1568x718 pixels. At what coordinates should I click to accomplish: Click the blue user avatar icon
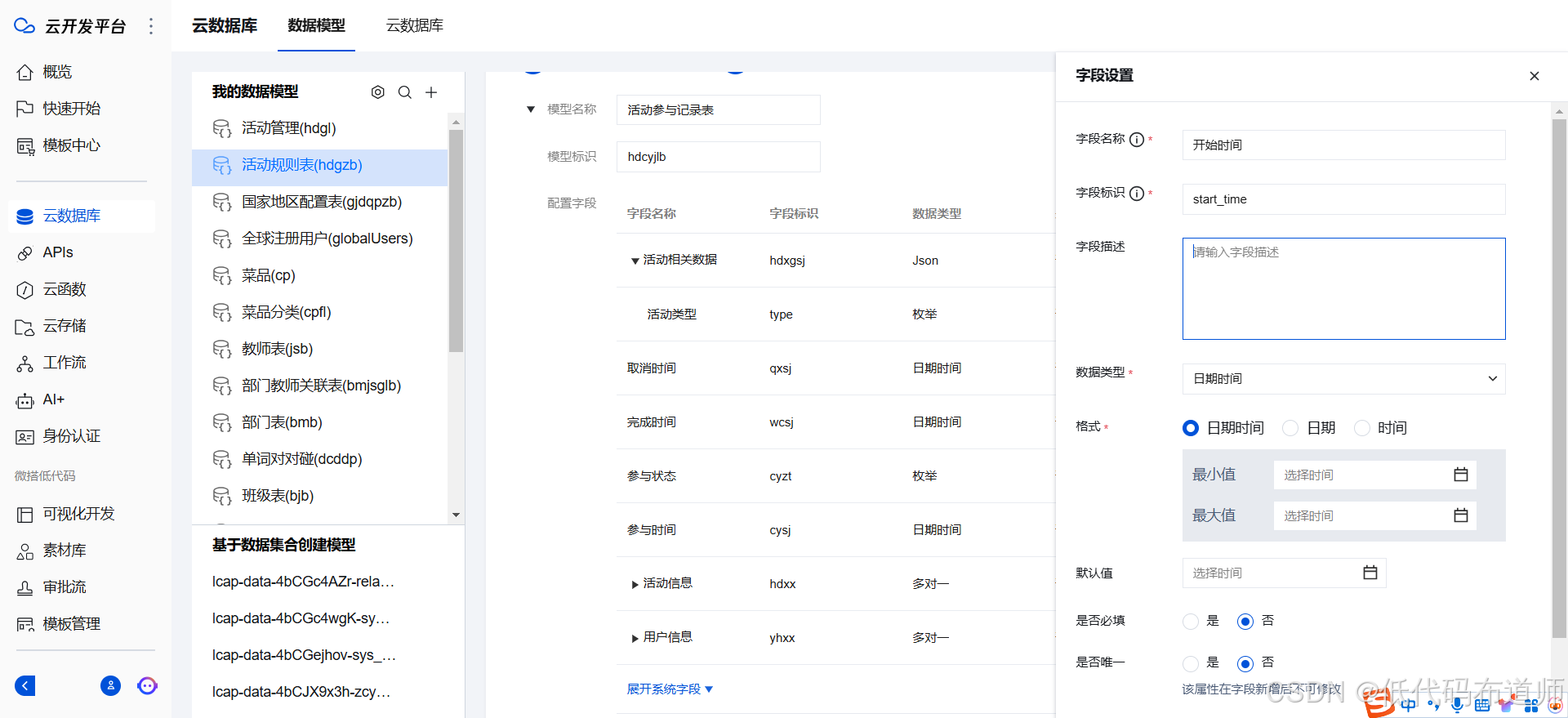110,685
